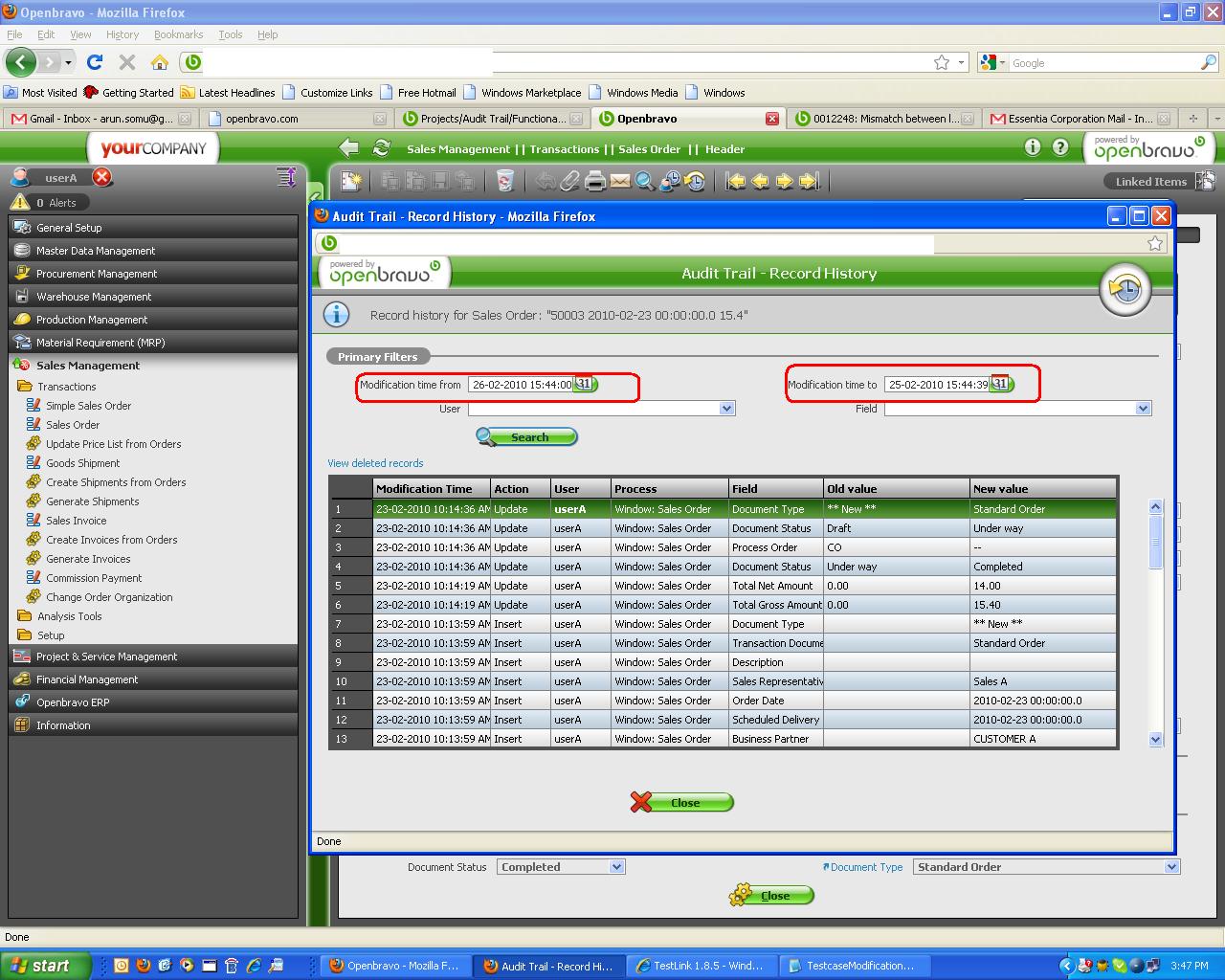Open the Document Status dropdown
This screenshot has width=1225, height=980.
pos(616,867)
